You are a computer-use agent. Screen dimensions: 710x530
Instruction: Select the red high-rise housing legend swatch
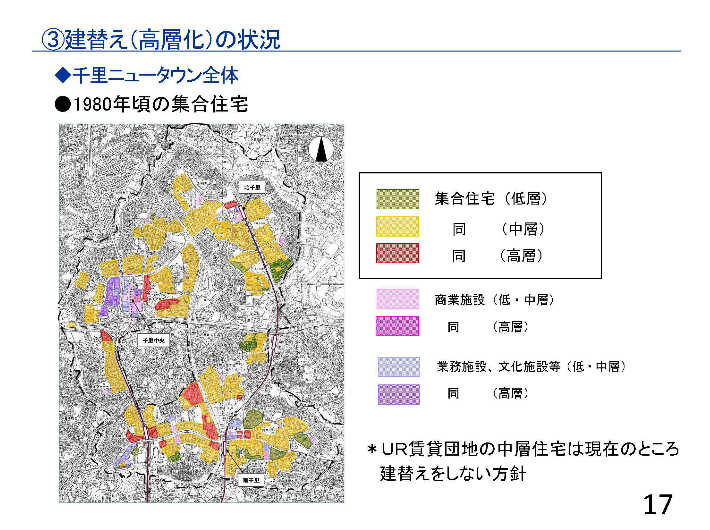pos(397,255)
